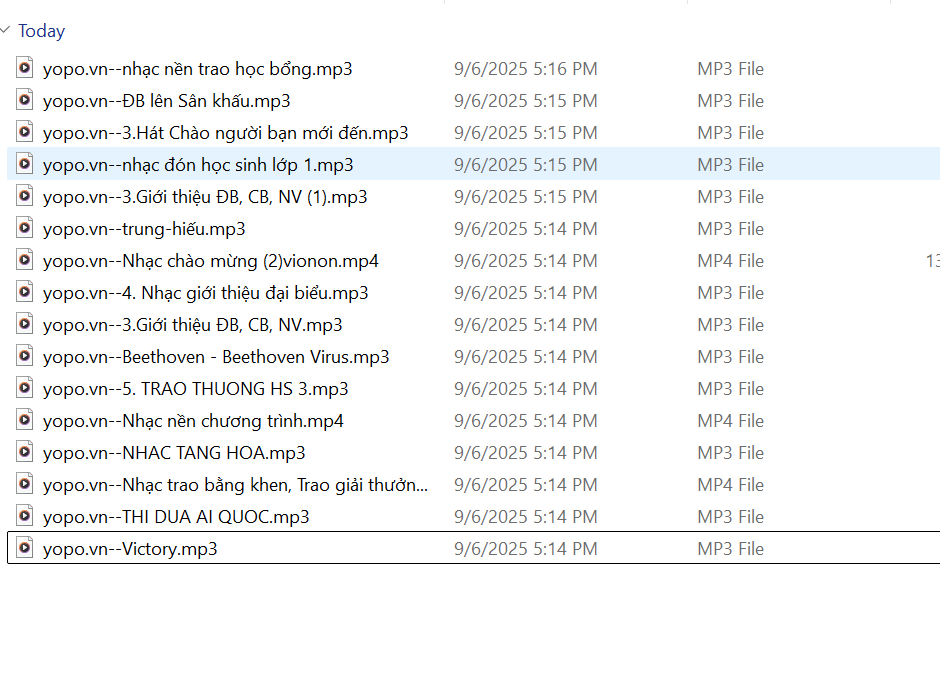Click the media icon beside yopo.vn--Victory.mp3
This screenshot has height=685, width=940.
point(25,548)
